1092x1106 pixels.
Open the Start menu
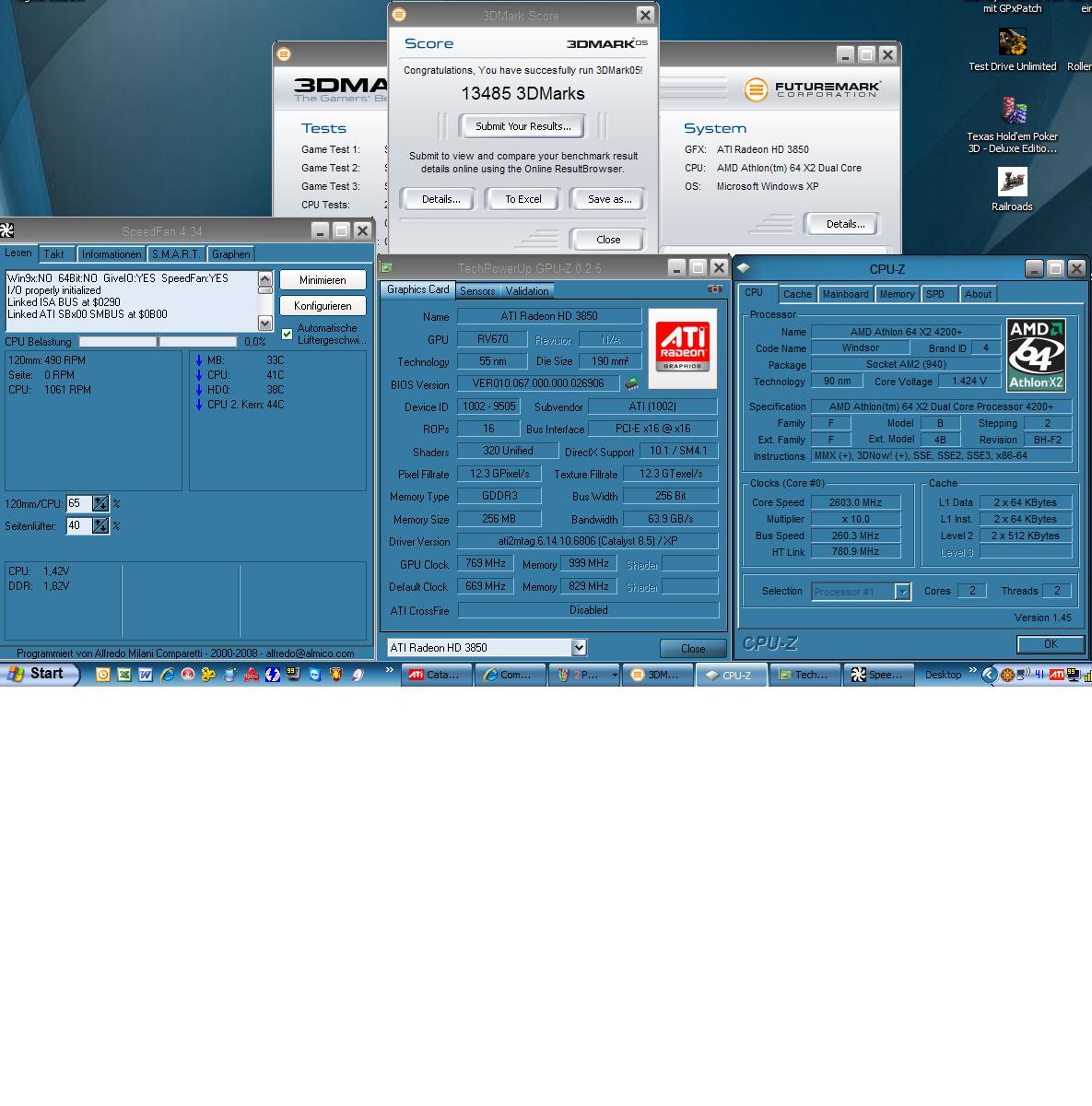tap(40, 674)
